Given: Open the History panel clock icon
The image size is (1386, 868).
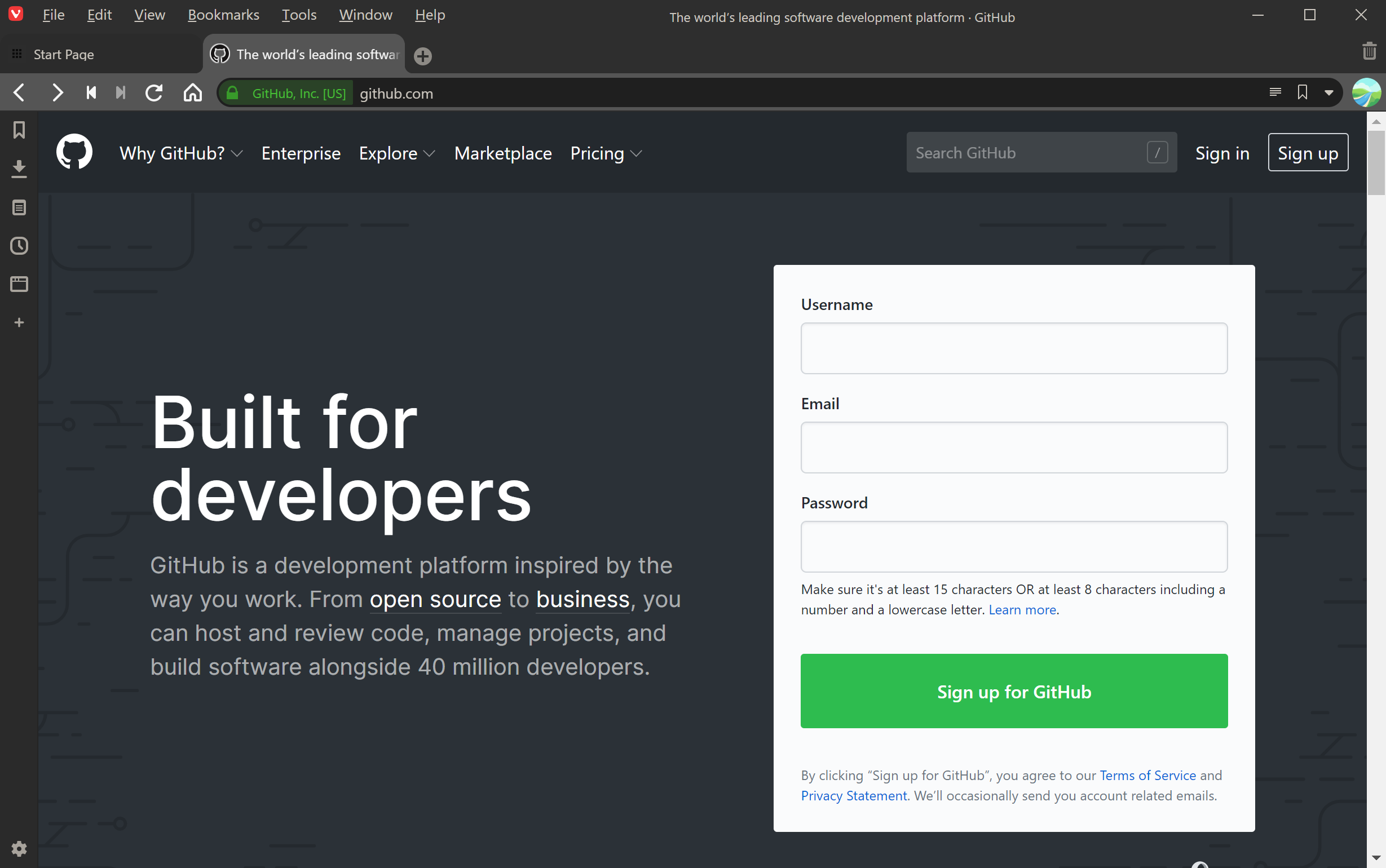Looking at the screenshot, I should [19, 246].
